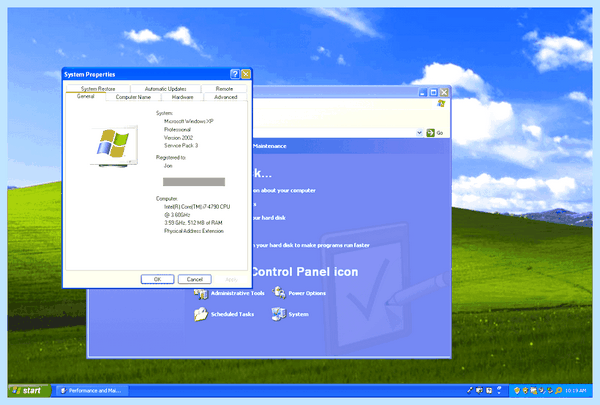Switch to the System Restore tab
This screenshot has height=405, width=600.
coord(98,89)
